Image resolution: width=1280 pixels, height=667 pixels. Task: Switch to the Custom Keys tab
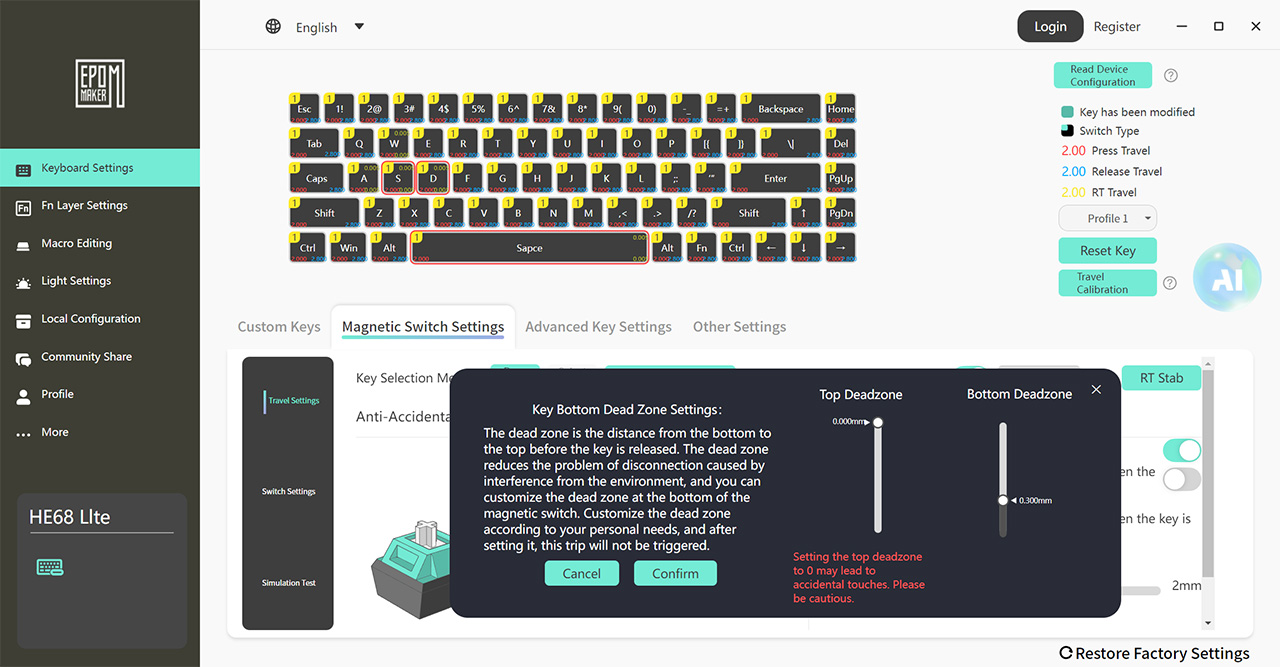279,326
